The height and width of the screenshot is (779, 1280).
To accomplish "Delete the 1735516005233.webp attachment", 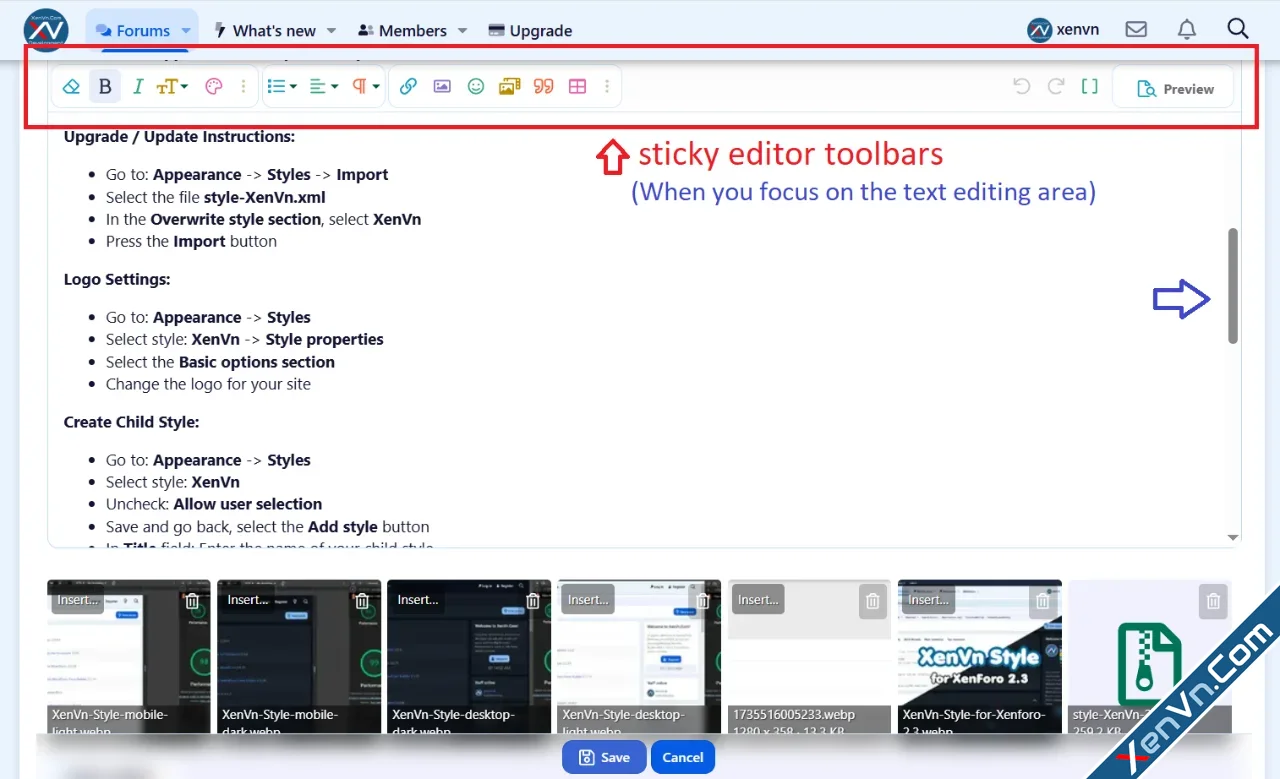I will coord(873,601).
